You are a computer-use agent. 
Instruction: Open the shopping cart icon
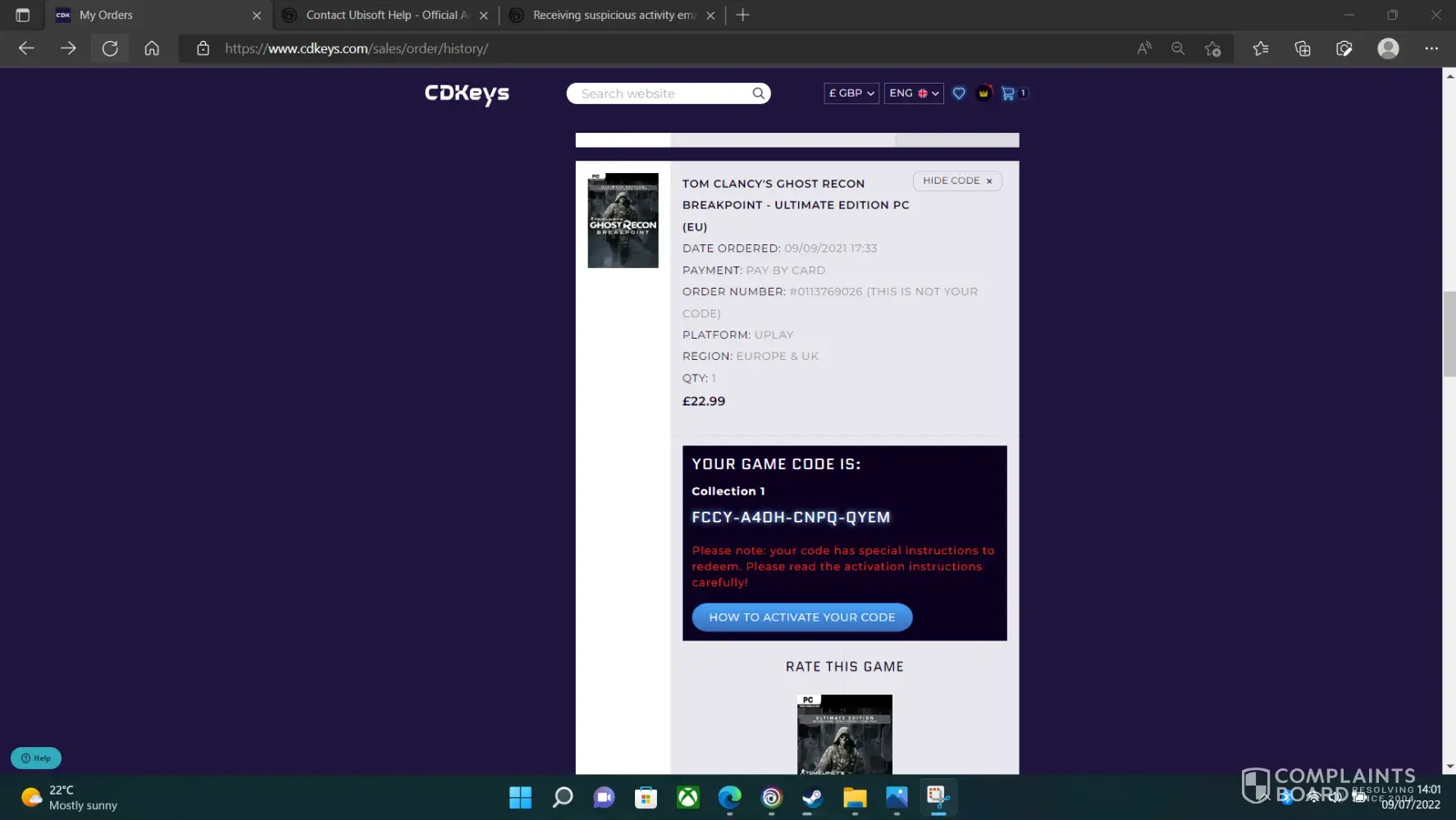tap(1008, 93)
